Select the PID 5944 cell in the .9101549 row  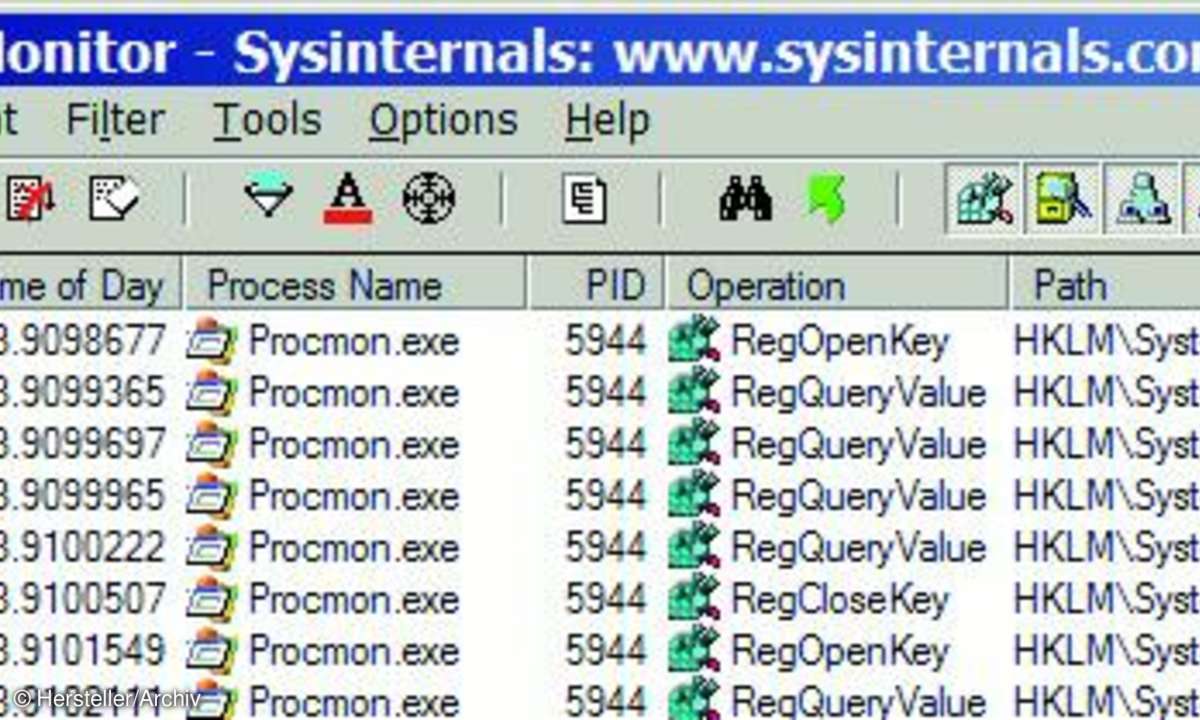(606, 651)
